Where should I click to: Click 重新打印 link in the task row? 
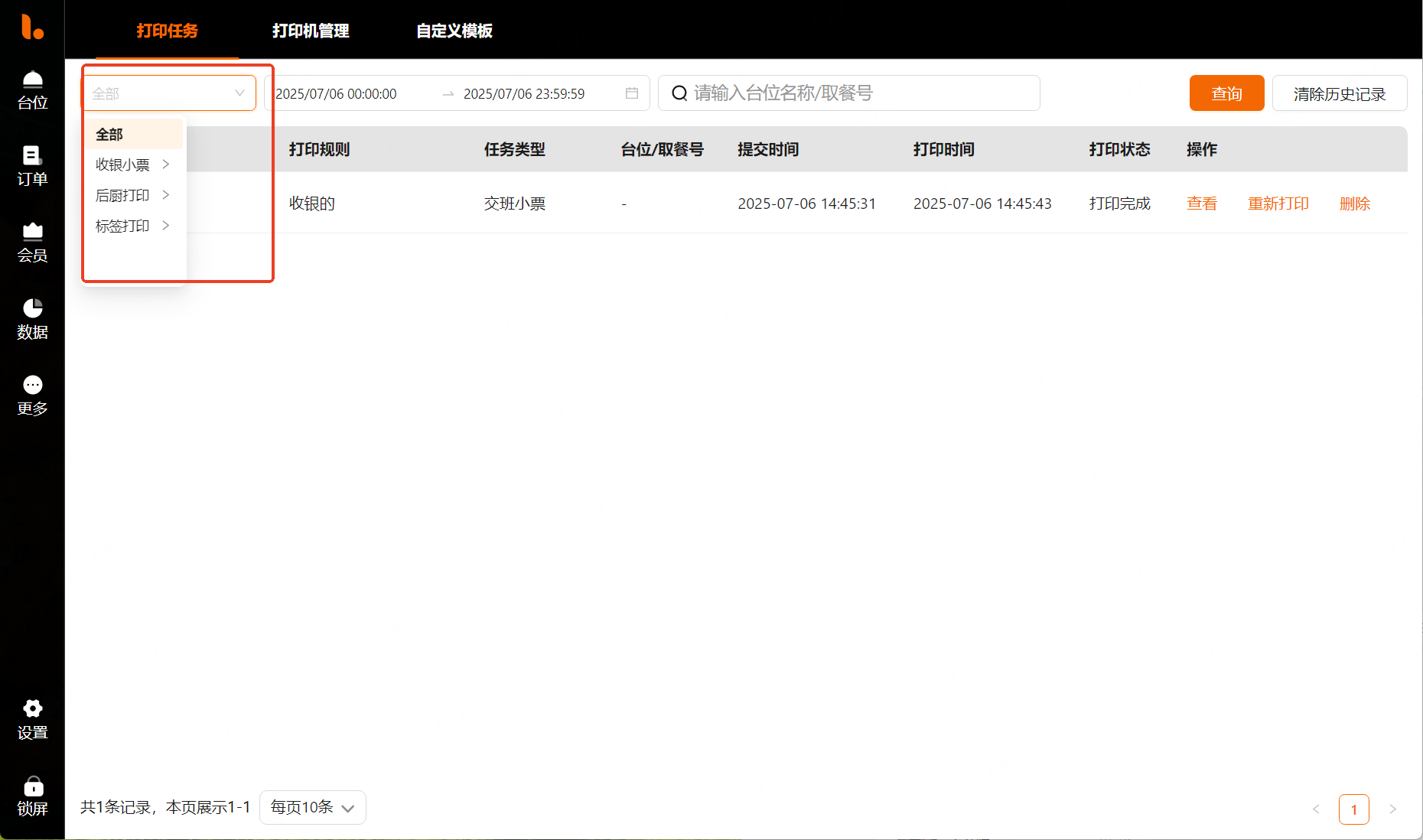[1278, 203]
